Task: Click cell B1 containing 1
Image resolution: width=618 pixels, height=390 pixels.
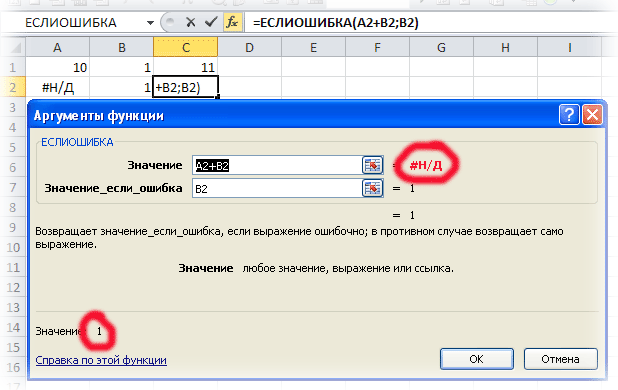Action: pos(122,67)
